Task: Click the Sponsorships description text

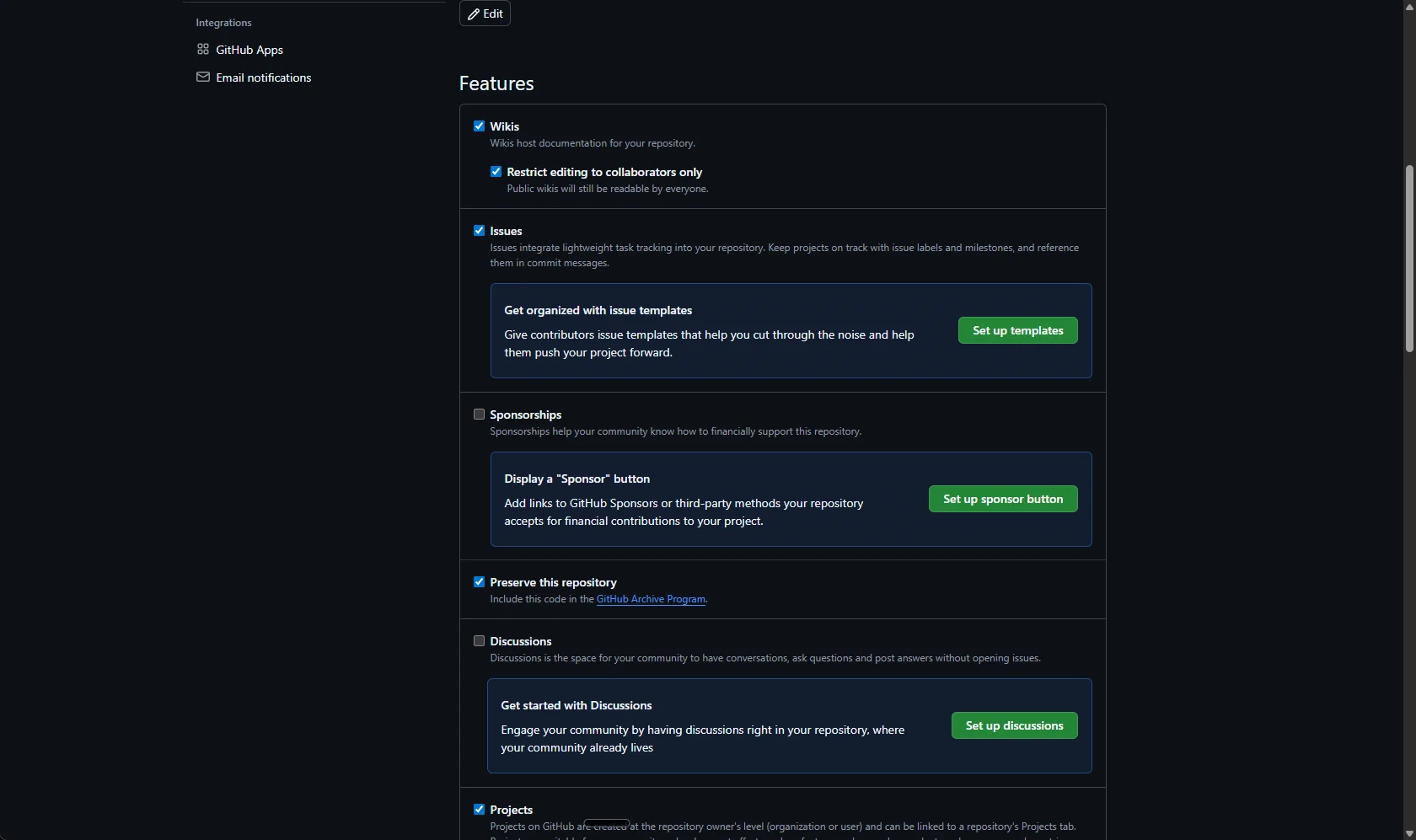Action: 675,431
